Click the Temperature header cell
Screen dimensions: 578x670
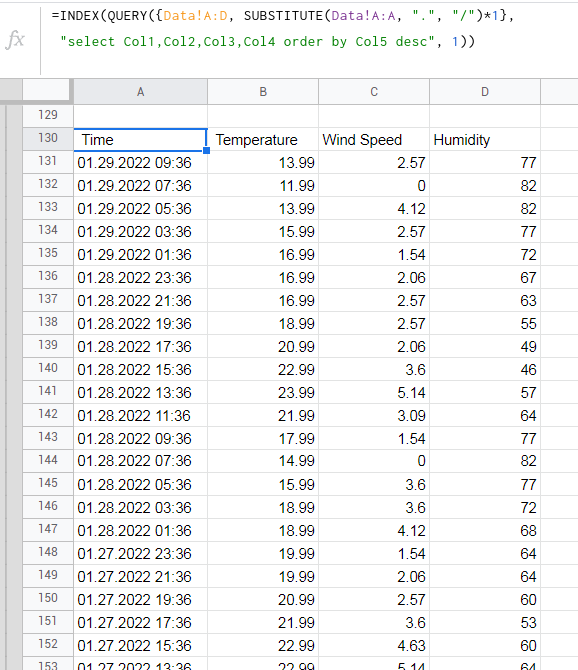click(263, 139)
